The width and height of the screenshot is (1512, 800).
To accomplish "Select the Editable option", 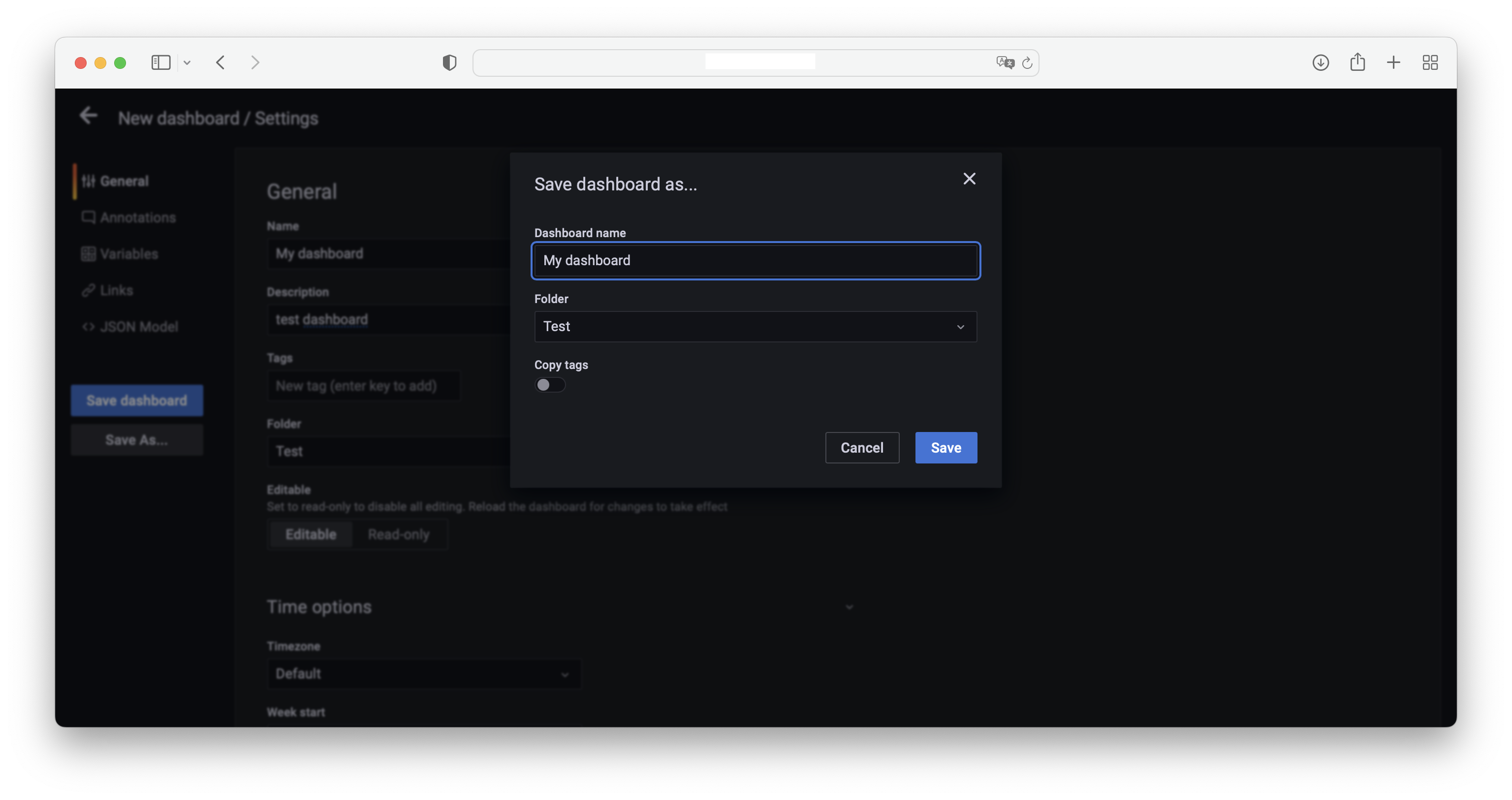I will pos(311,534).
